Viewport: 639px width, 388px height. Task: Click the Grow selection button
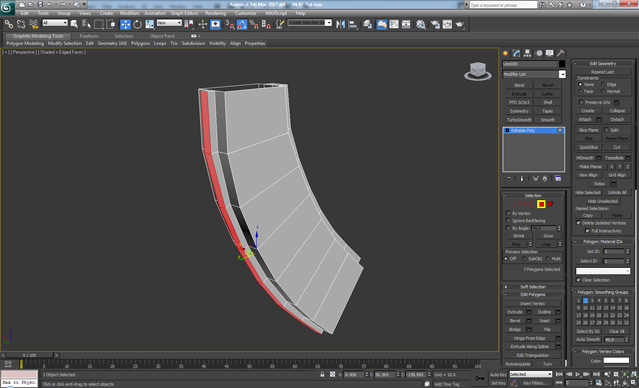[548, 236]
